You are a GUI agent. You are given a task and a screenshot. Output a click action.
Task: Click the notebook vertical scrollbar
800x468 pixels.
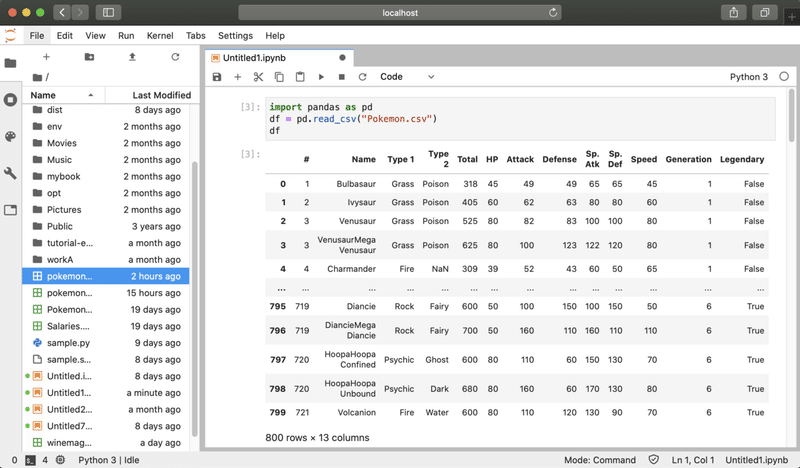[x=792, y=115]
